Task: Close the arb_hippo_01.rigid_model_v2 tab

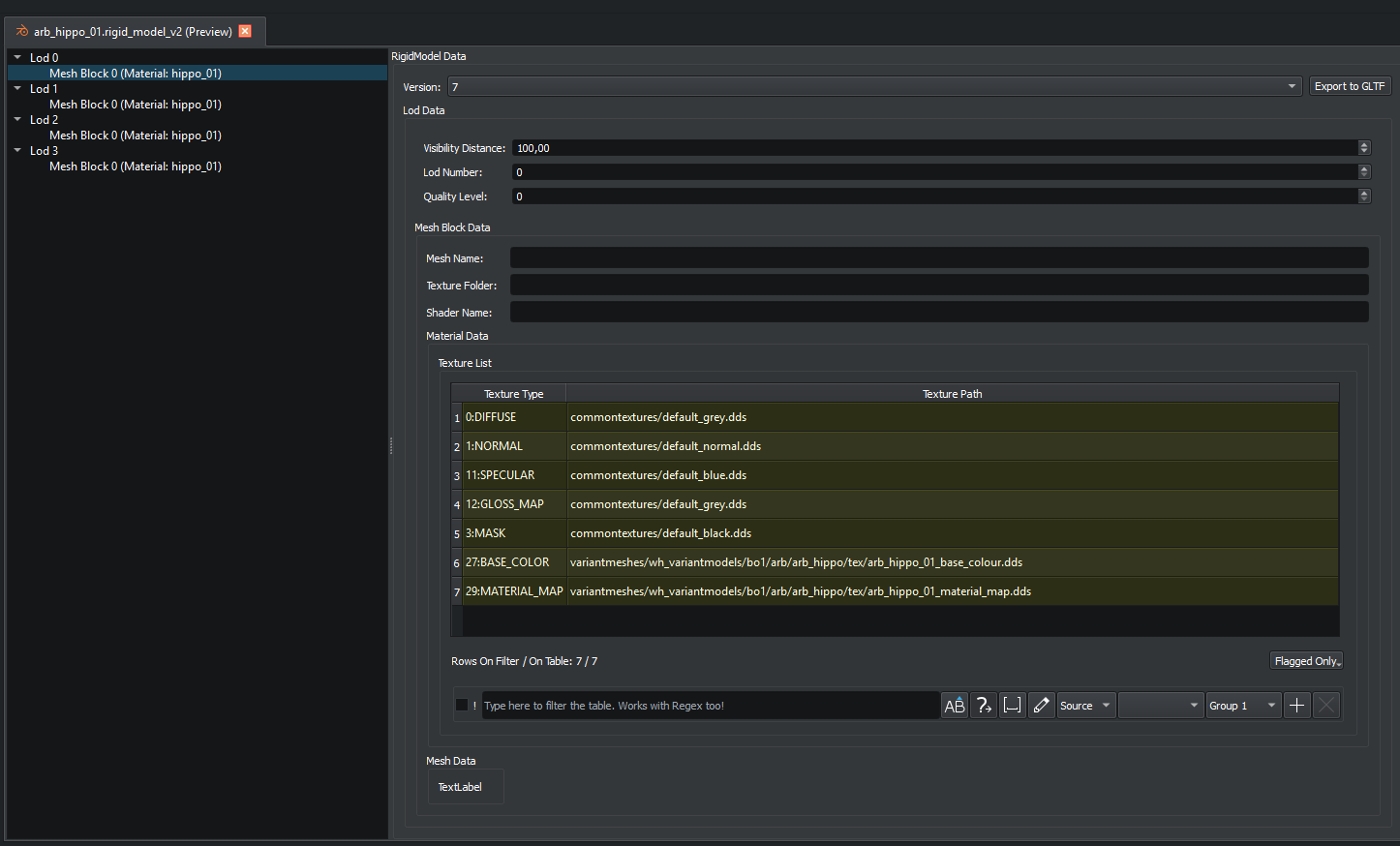Action: pyautogui.click(x=245, y=31)
